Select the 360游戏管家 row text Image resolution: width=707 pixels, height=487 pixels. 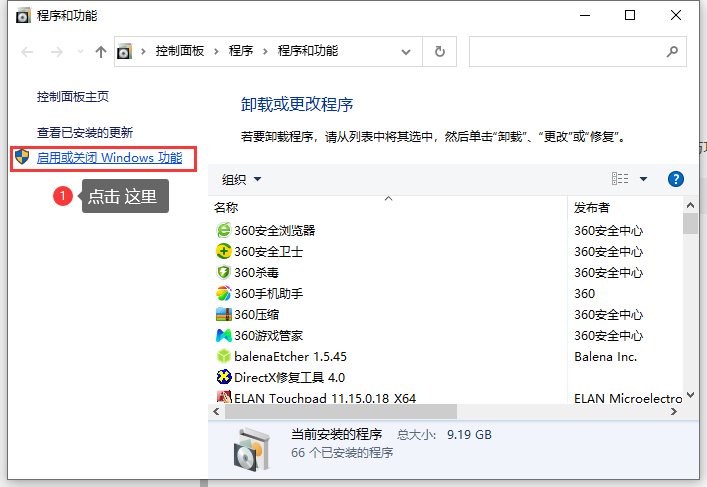(x=268, y=335)
